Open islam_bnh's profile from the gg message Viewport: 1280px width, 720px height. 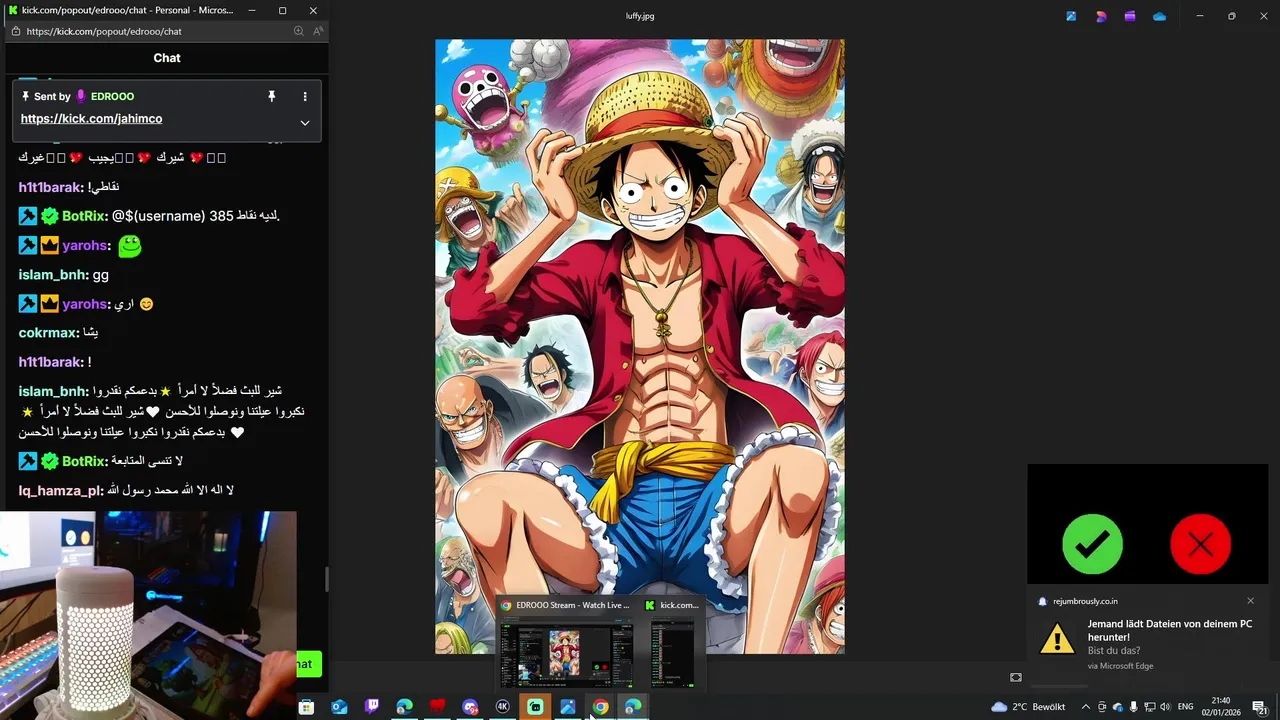point(53,275)
